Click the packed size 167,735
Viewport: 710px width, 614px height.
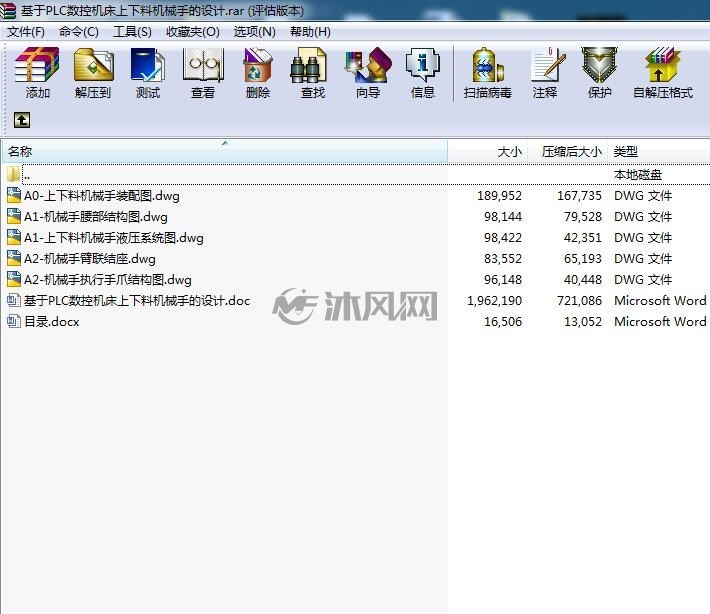[579, 196]
